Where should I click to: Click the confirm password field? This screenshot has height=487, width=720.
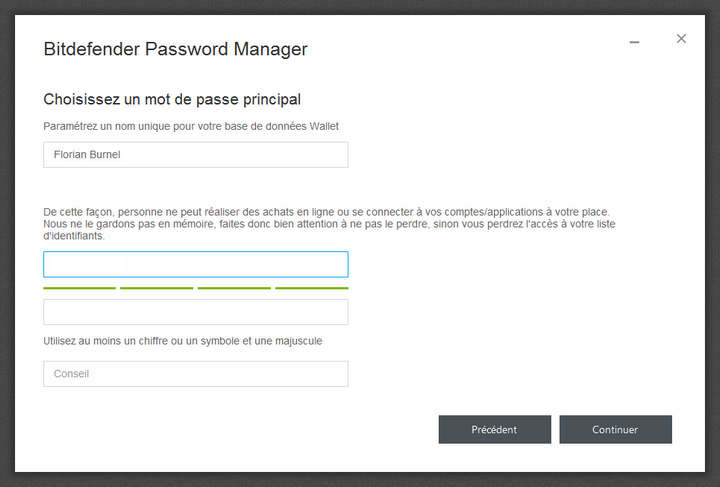coord(196,312)
